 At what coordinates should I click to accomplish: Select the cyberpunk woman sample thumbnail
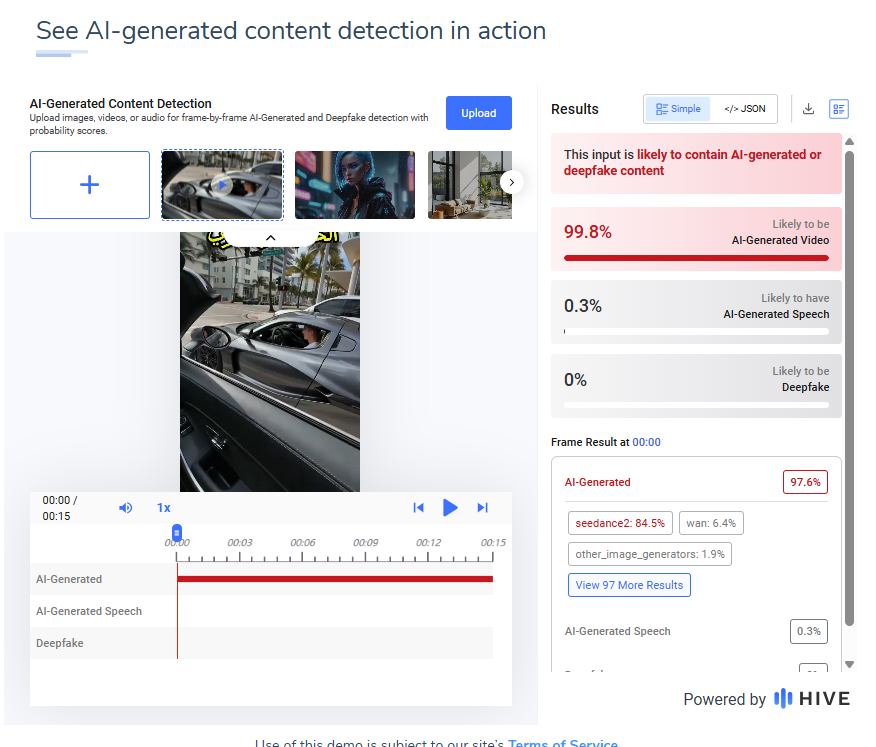pos(355,185)
